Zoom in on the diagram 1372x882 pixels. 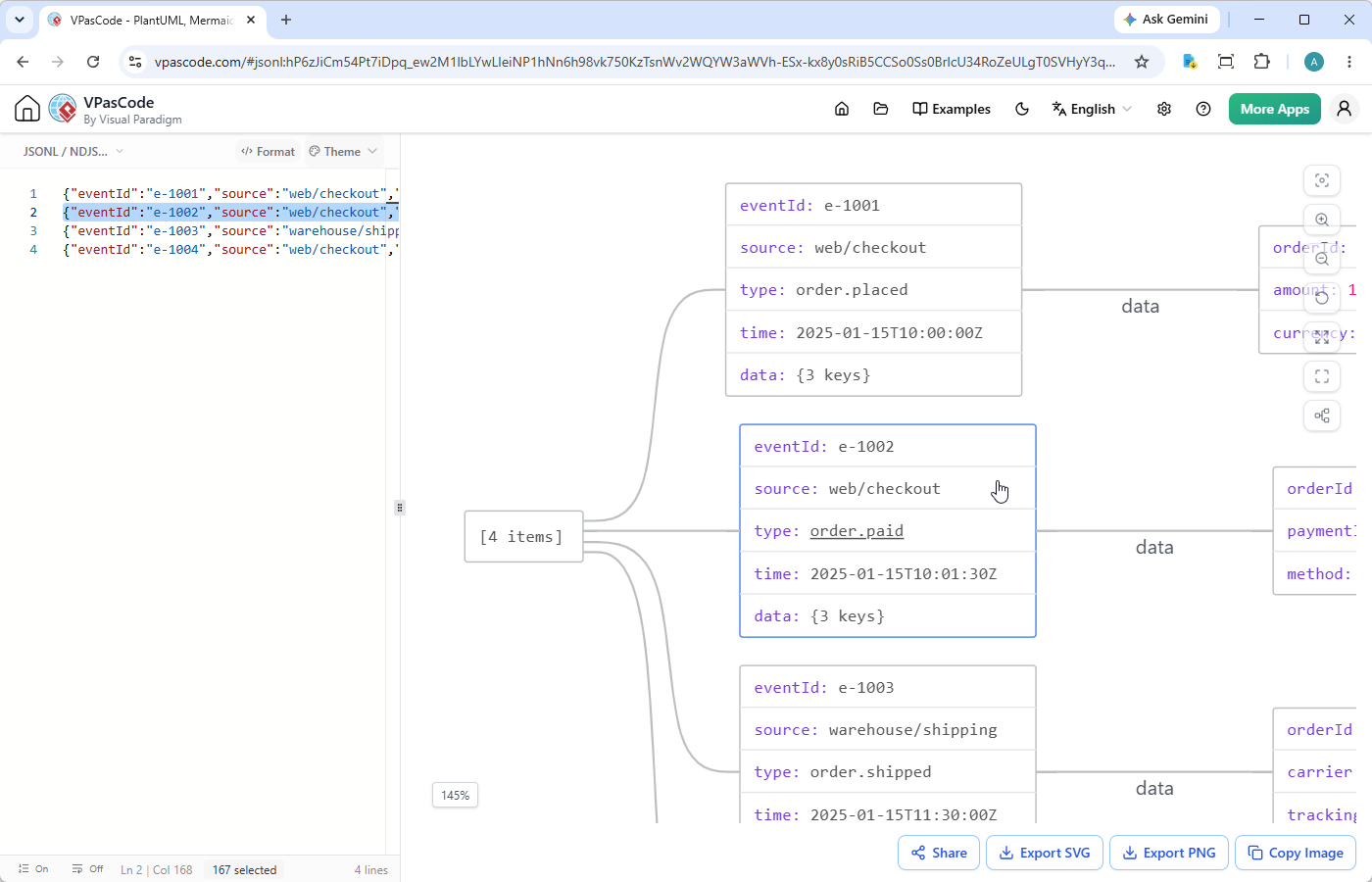point(1322,220)
